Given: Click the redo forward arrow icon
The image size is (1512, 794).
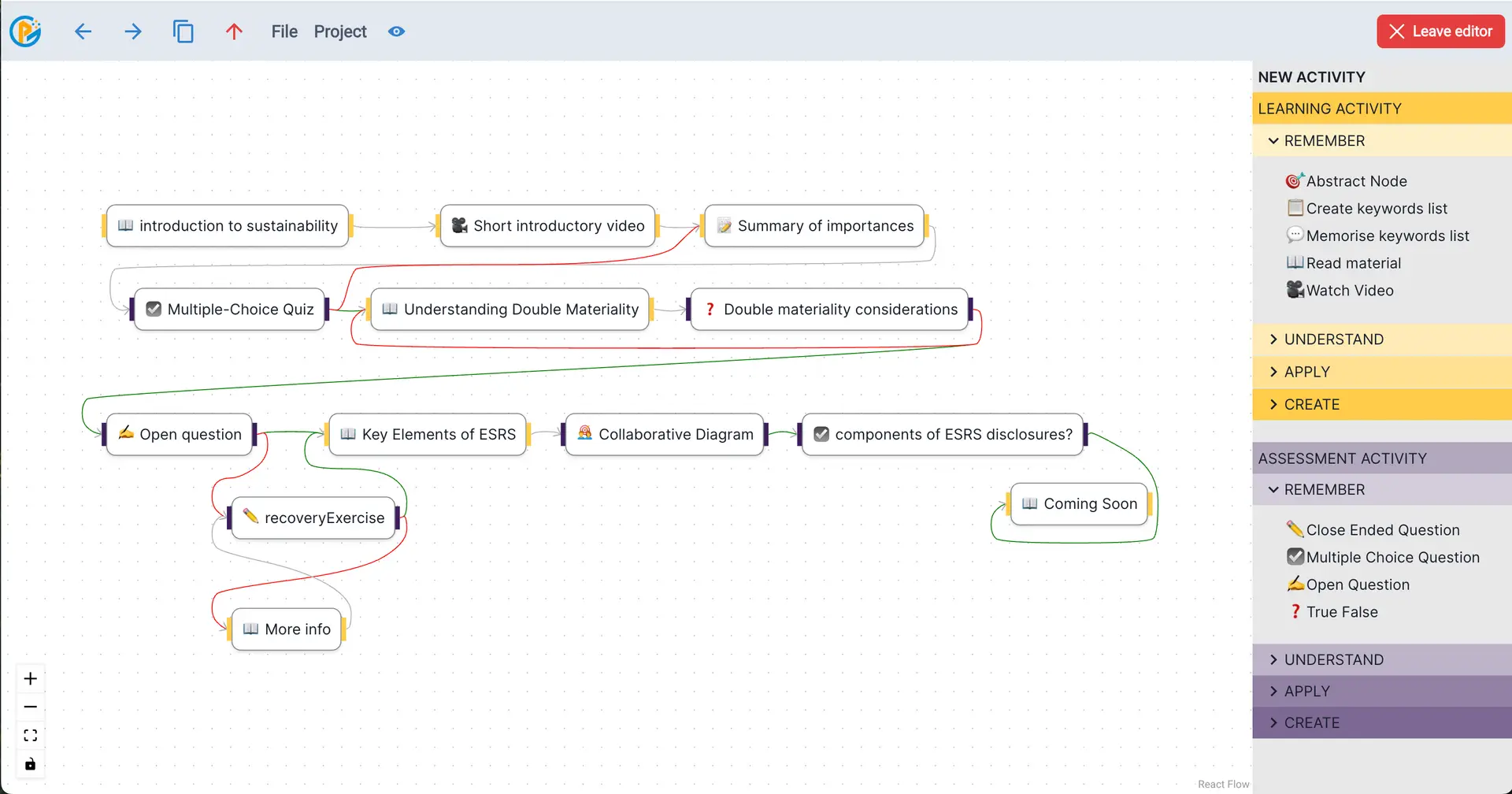Looking at the screenshot, I should pos(133,32).
